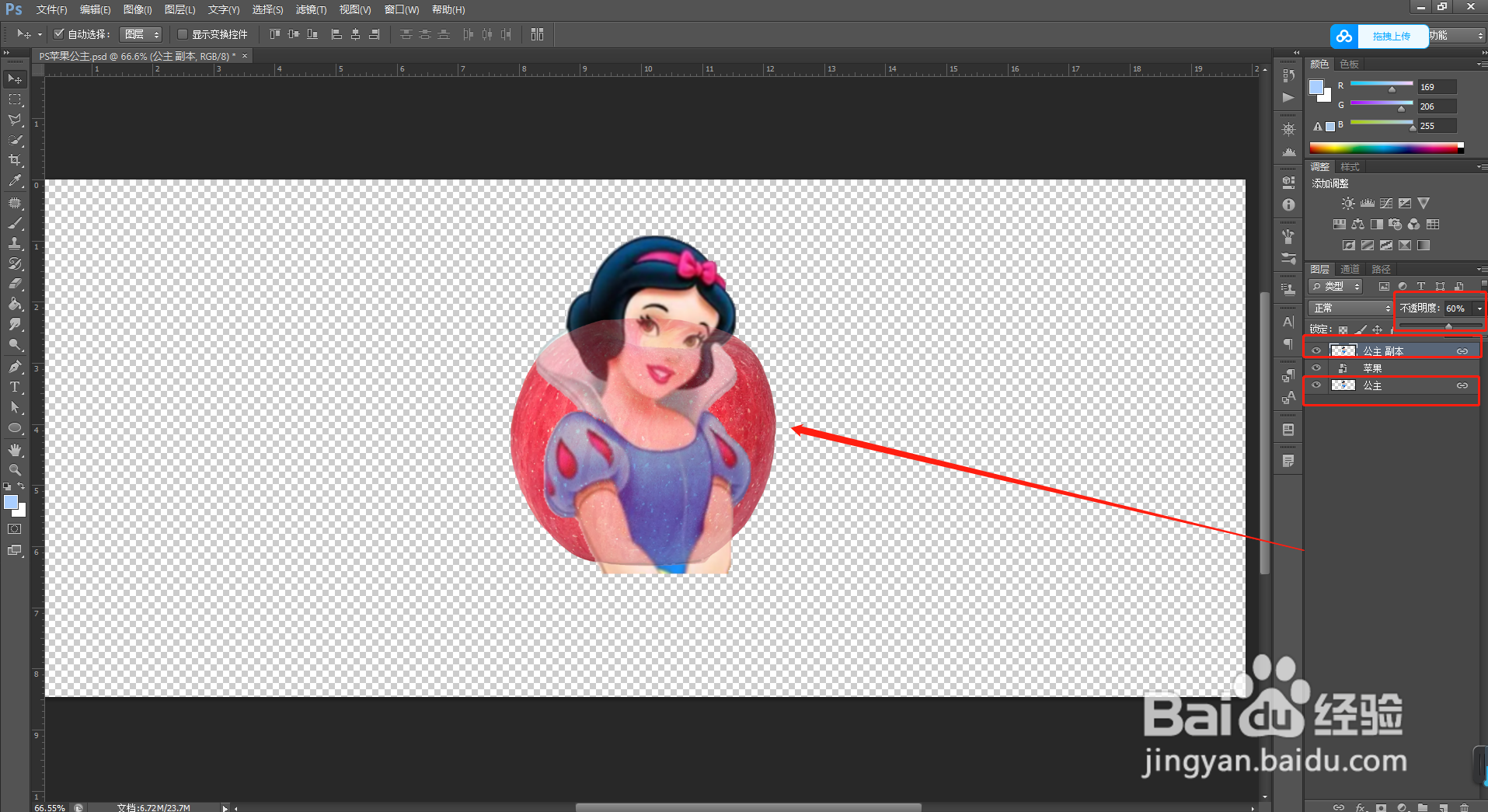Toggle the 自动选择 checkbox

click(x=58, y=33)
